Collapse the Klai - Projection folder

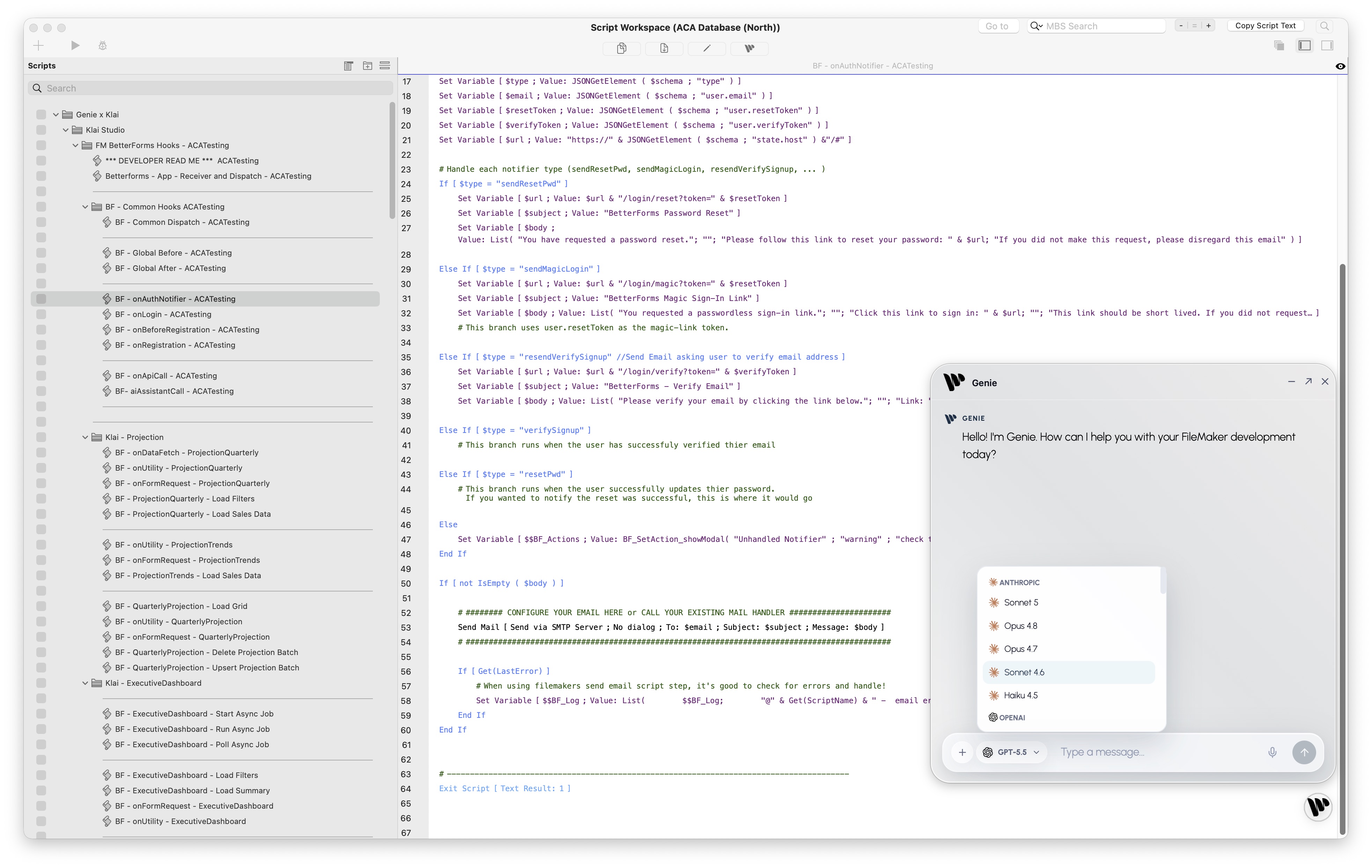click(x=85, y=437)
